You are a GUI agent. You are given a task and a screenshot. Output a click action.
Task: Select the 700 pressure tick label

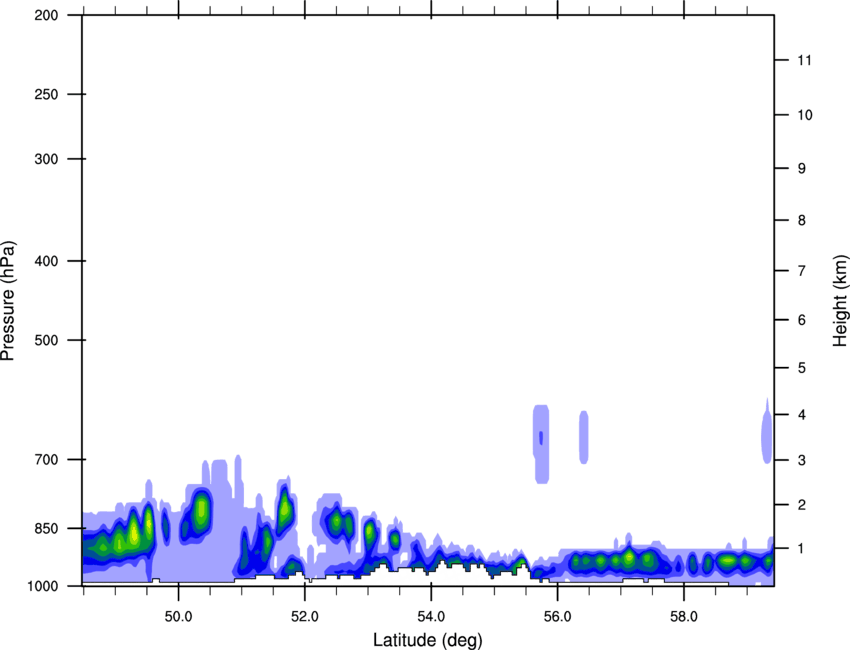46,459
